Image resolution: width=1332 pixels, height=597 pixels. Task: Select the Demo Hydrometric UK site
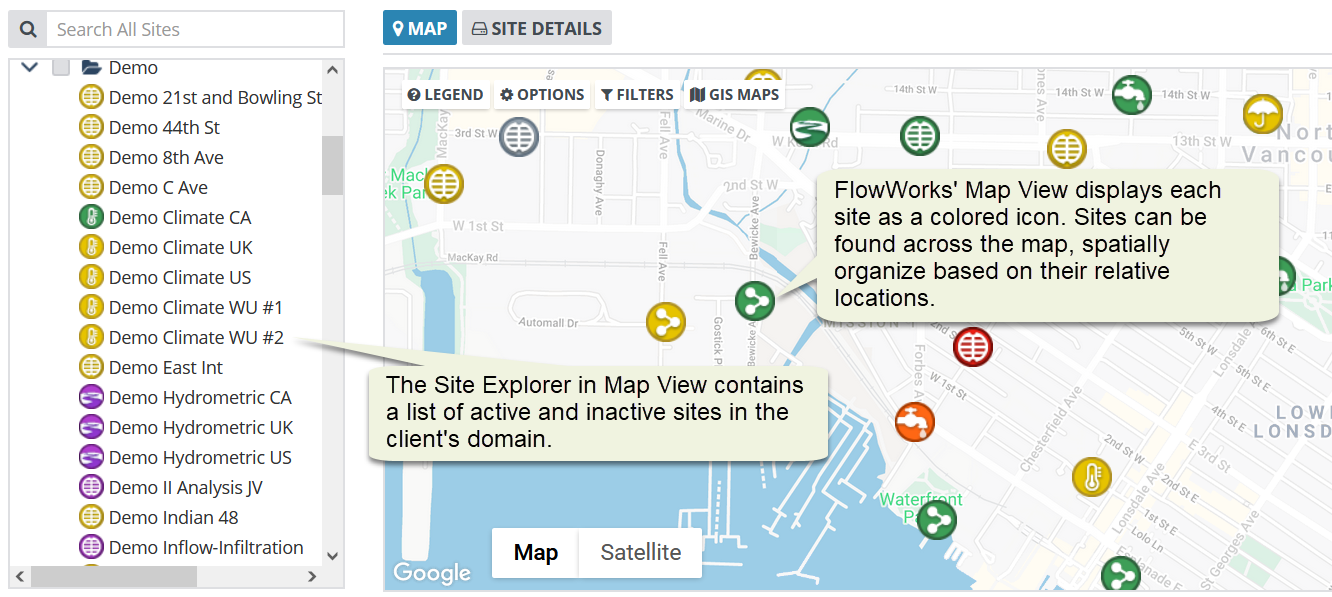pyautogui.click(x=201, y=427)
